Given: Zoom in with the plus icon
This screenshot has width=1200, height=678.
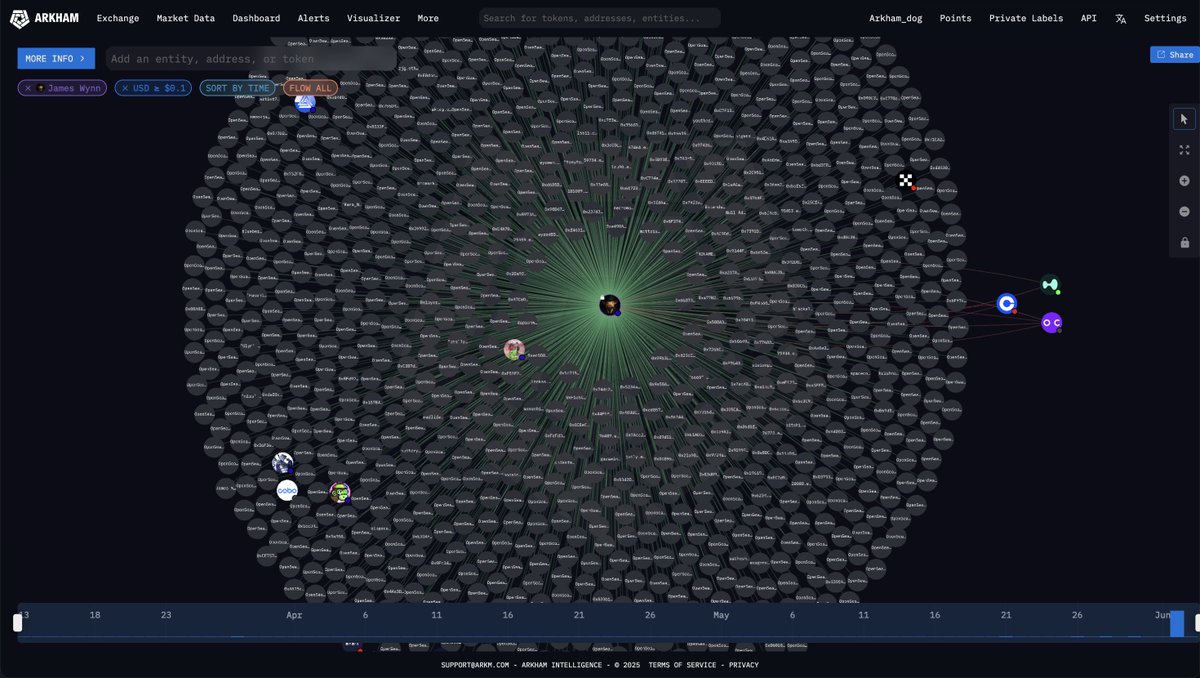Looking at the screenshot, I should 1184,181.
